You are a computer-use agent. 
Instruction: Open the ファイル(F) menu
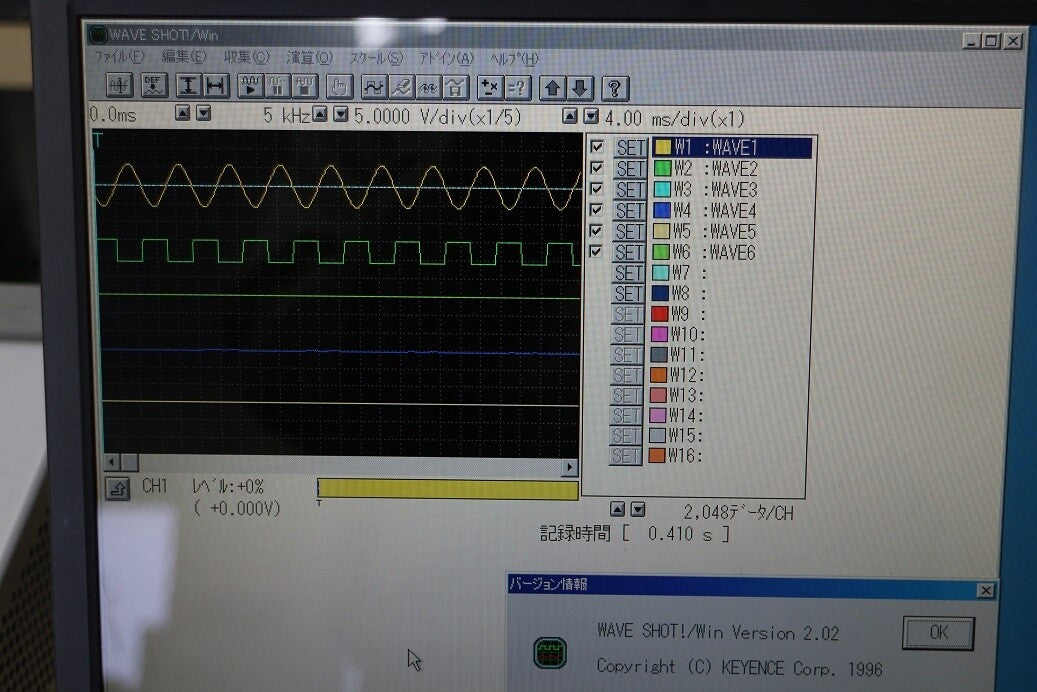(x=120, y=57)
